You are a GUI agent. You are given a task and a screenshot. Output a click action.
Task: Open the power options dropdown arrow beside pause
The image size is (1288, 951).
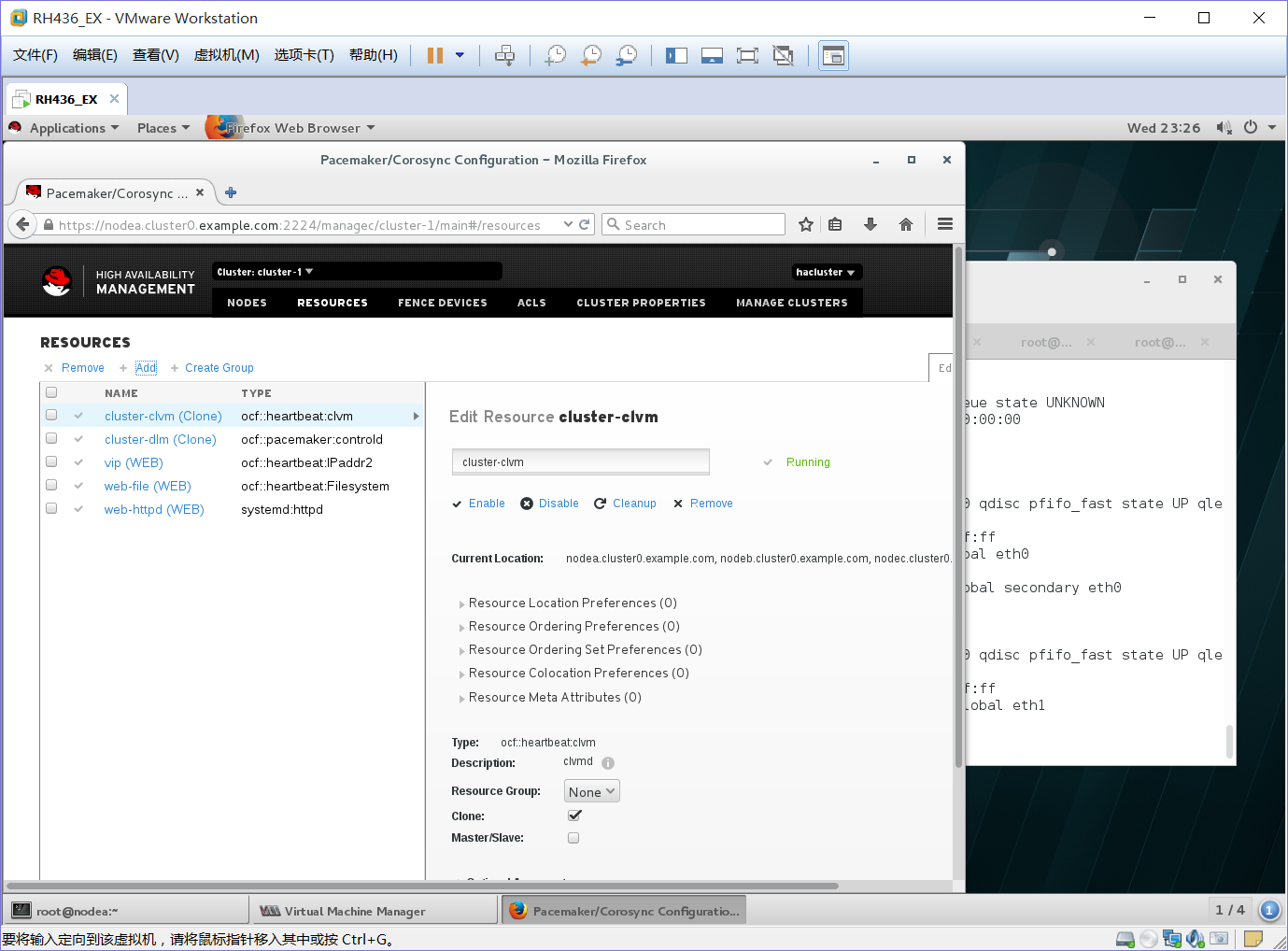pos(460,55)
